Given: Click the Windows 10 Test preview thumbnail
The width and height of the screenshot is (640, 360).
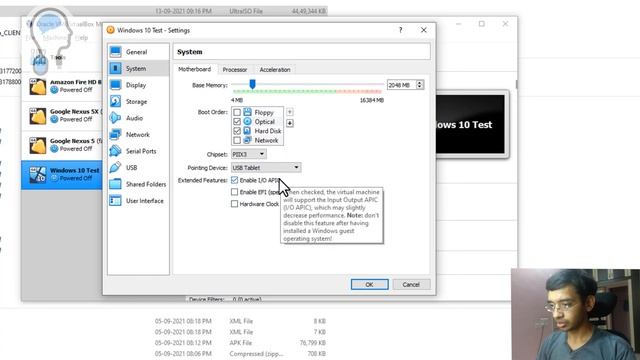Looking at the screenshot, I should 470,124.
